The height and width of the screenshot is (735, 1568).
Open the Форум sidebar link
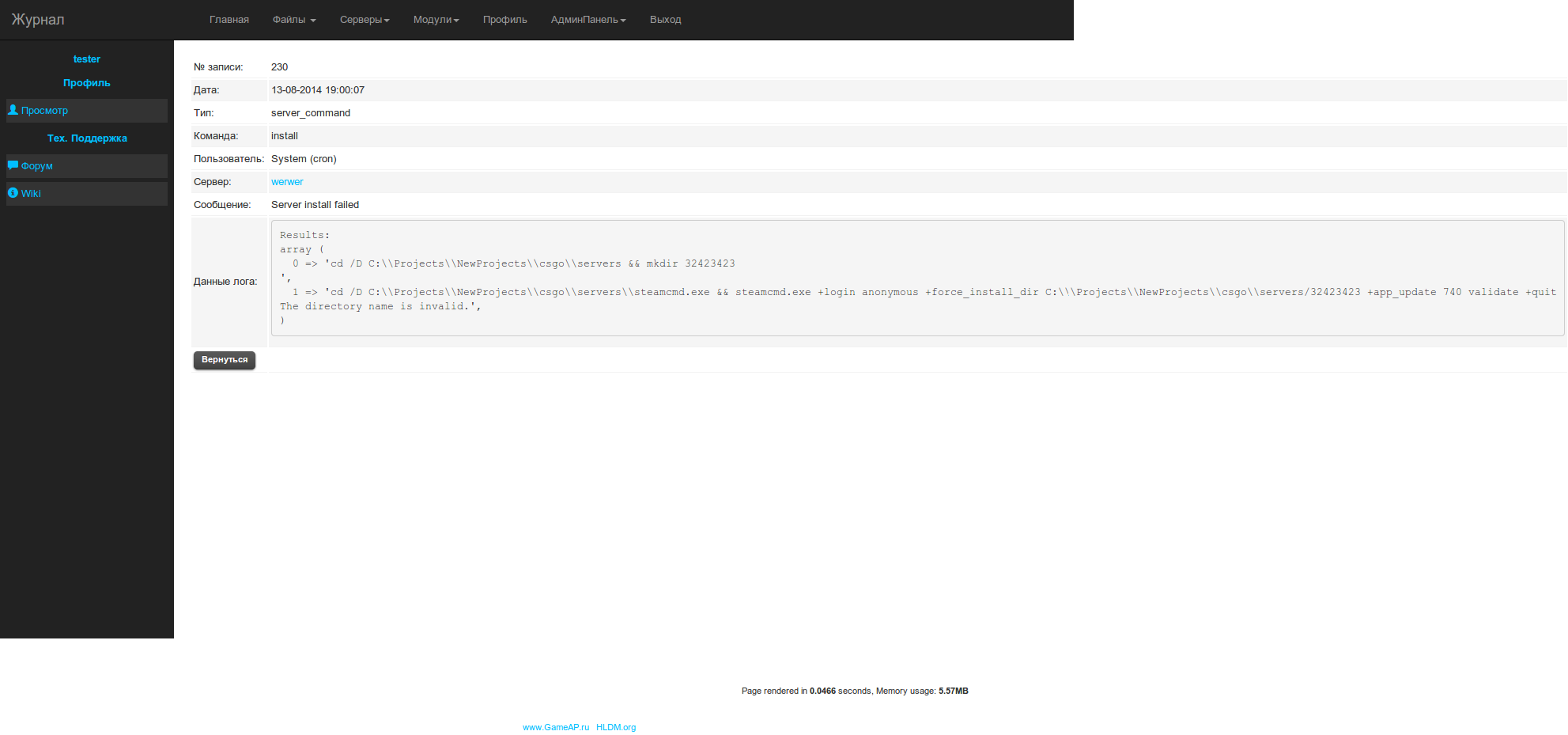(37, 166)
